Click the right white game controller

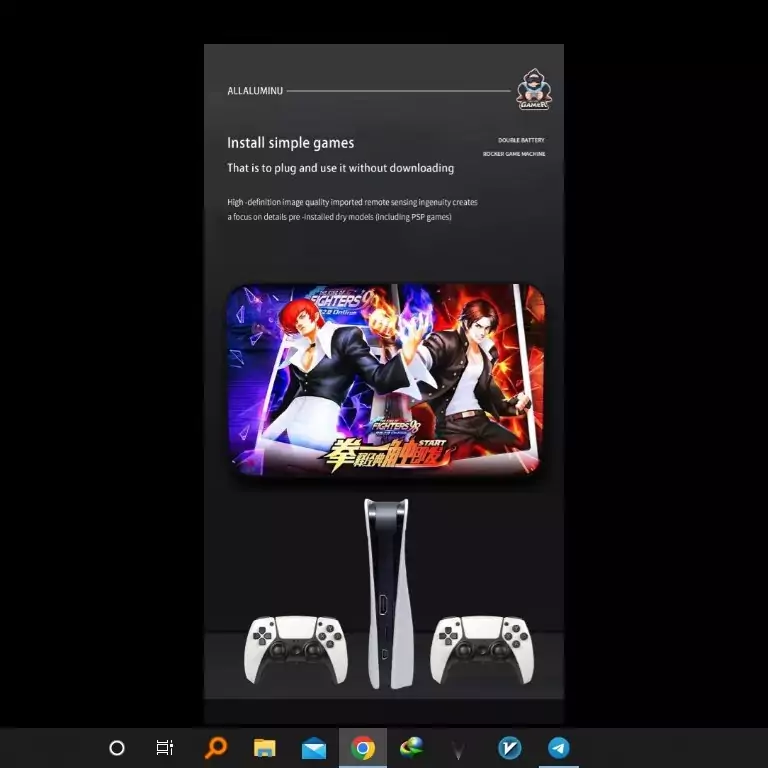click(x=482, y=649)
